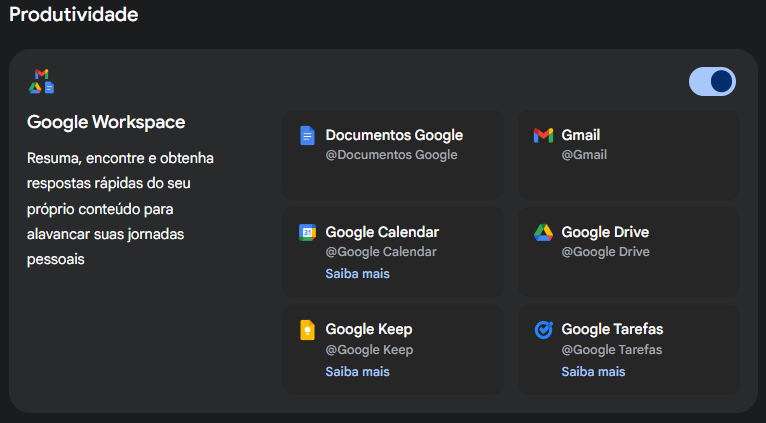Open Saiba mais under Google Keep
This screenshot has width=766, height=423.
click(x=357, y=372)
